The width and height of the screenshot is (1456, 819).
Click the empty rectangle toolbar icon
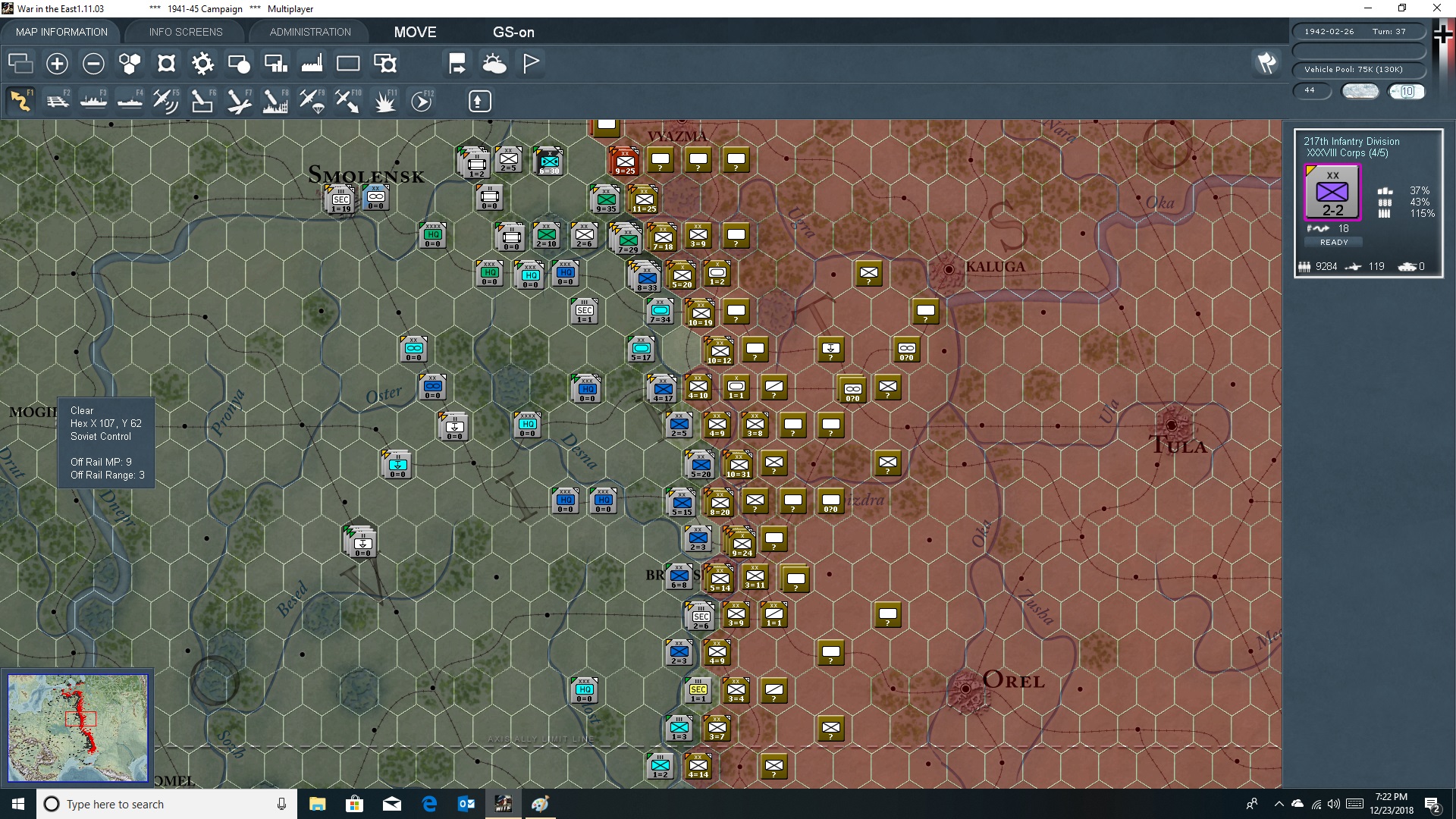(348, 64)
